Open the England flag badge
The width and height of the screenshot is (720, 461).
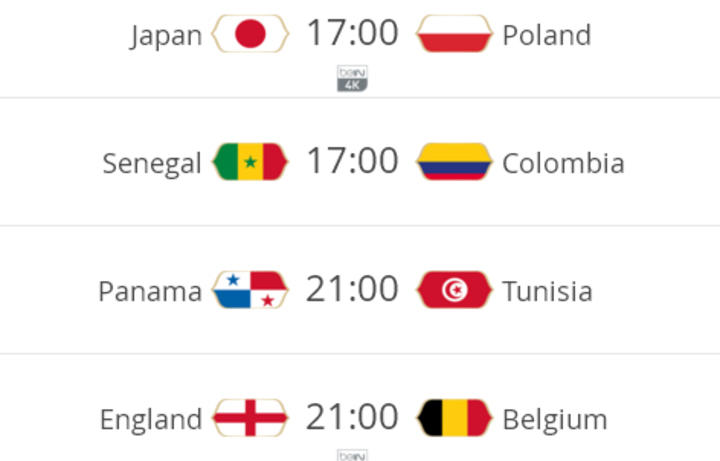(250, 418)
